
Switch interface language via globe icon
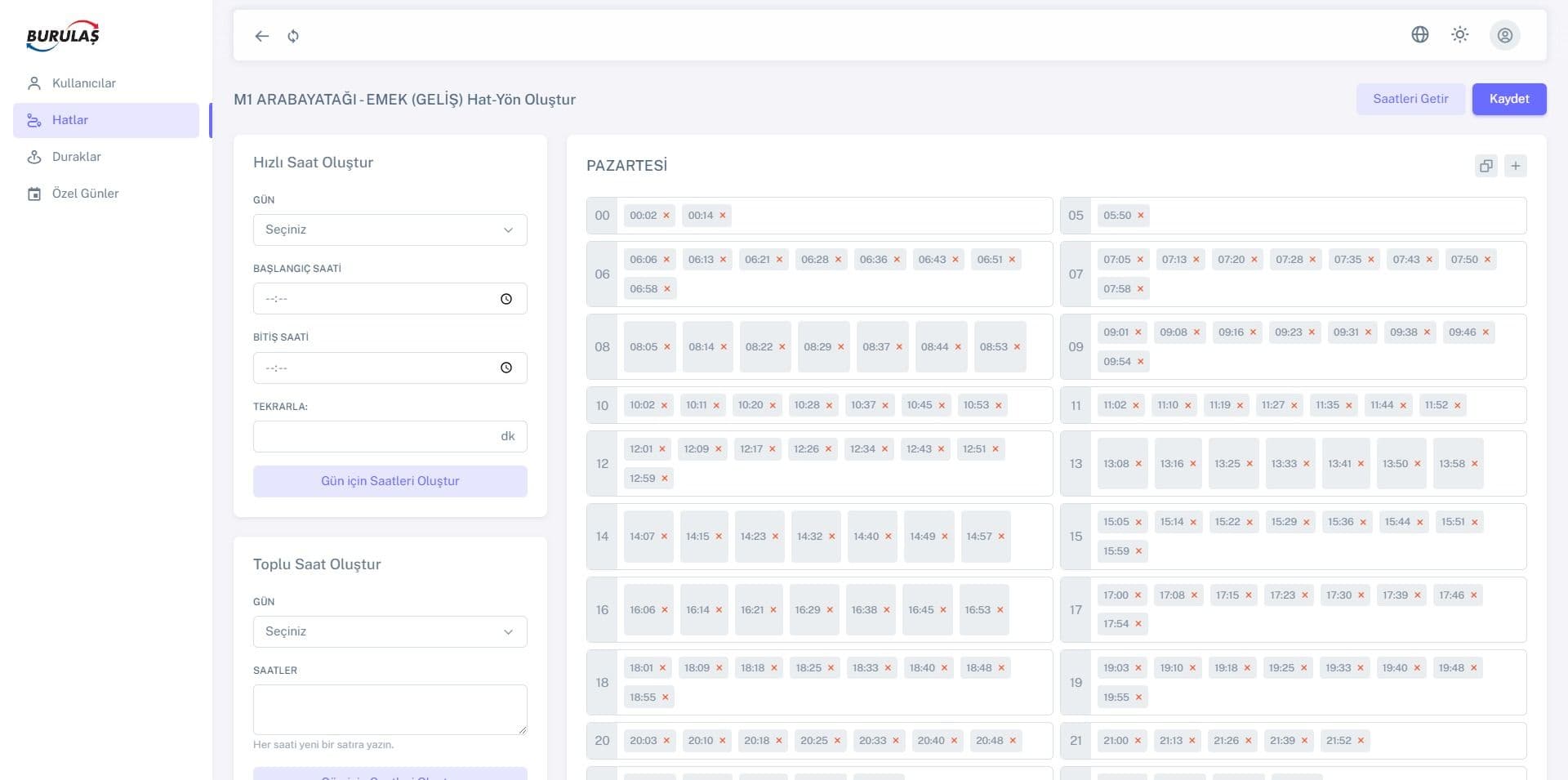click(x=1420, y=34)
